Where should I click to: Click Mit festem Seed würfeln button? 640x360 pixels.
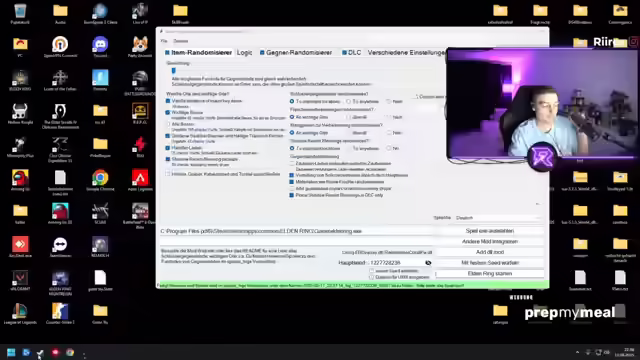[490, 263]
